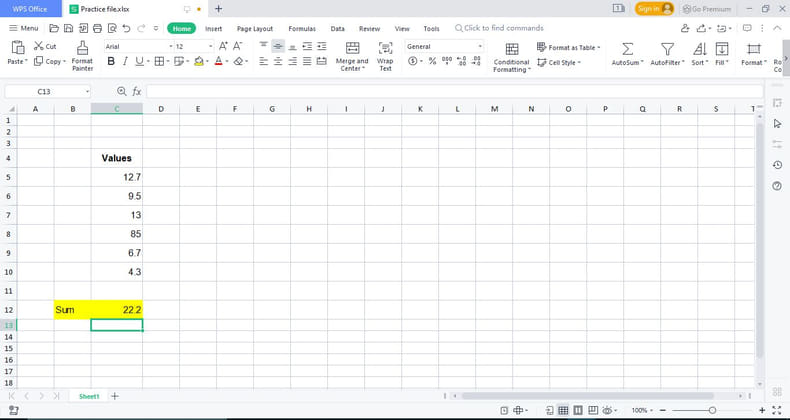Switch to the WPS Office home tab
Image resolution: width=790 pixels, height=420 pixels.
pos(30,9)
